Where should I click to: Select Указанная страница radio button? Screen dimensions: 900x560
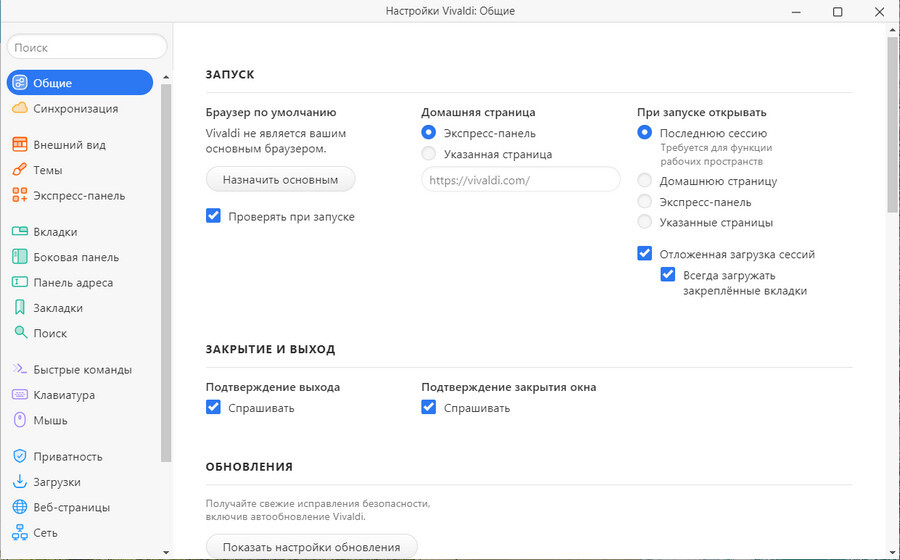click(428, 154)
